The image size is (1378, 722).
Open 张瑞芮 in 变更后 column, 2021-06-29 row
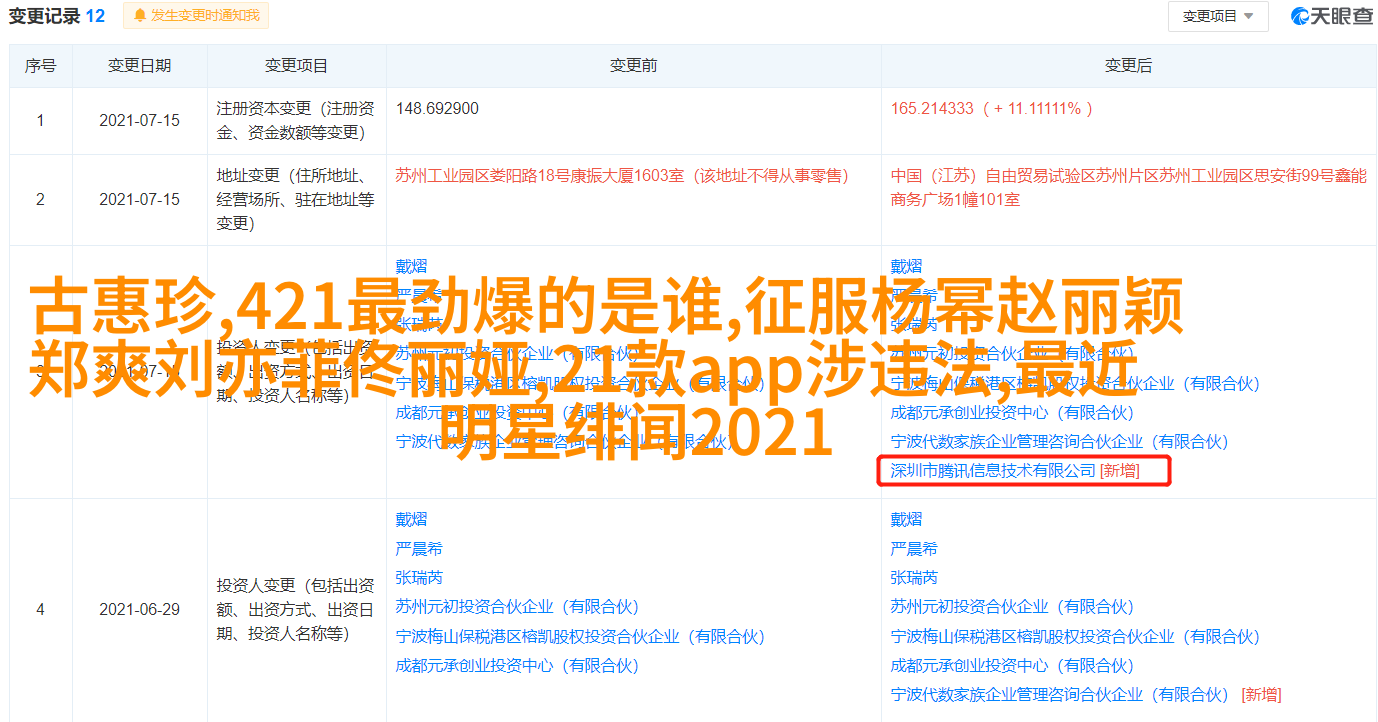[x=914, y=577]
